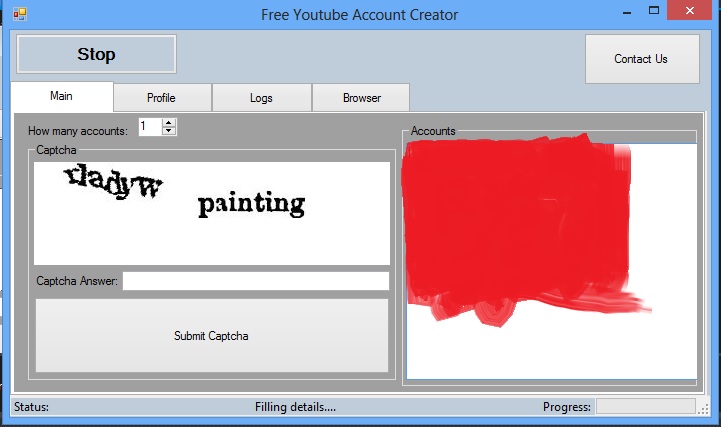Close the Free Youtube Account Creator window
Viewport: 721px width, 427px height.
[690, 11]
